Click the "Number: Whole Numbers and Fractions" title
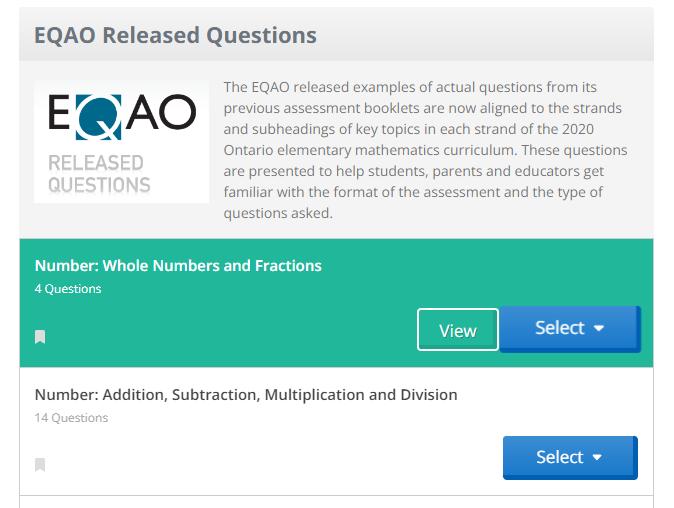This screenshot has height=508, width=674. [x=178, y=266]
